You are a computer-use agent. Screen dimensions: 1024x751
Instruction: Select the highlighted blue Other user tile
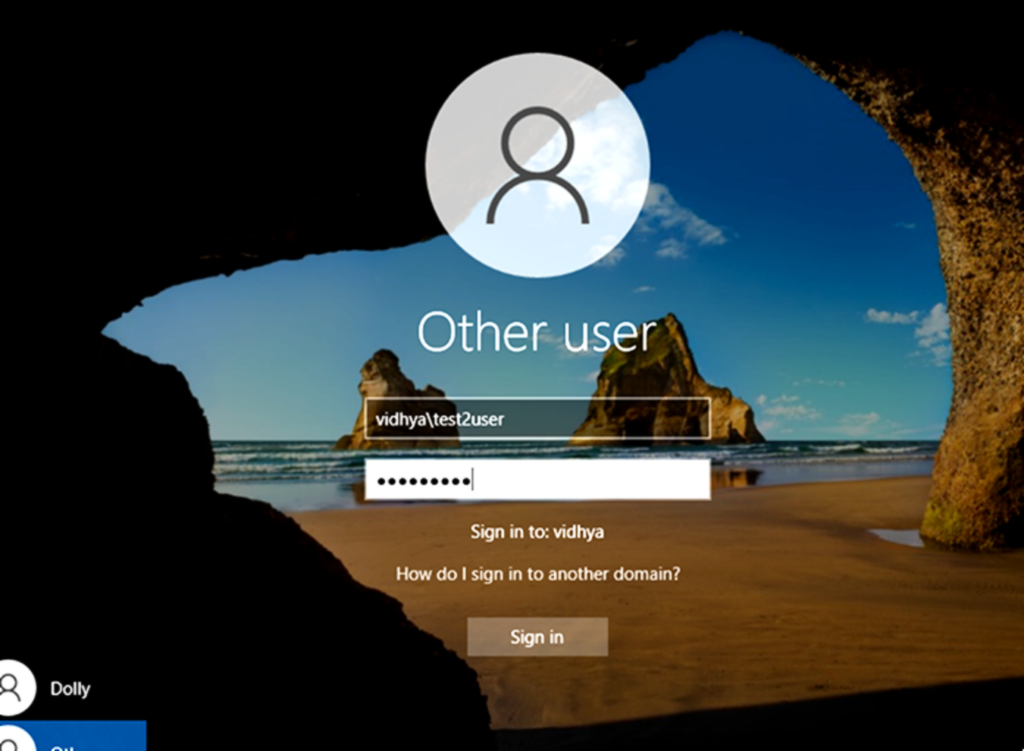[73, 736]
